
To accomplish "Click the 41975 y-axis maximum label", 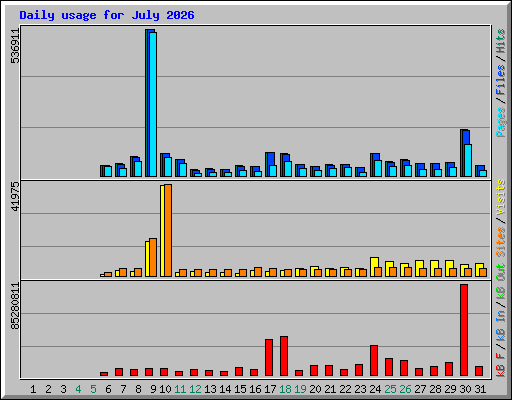I will point(15,197).
